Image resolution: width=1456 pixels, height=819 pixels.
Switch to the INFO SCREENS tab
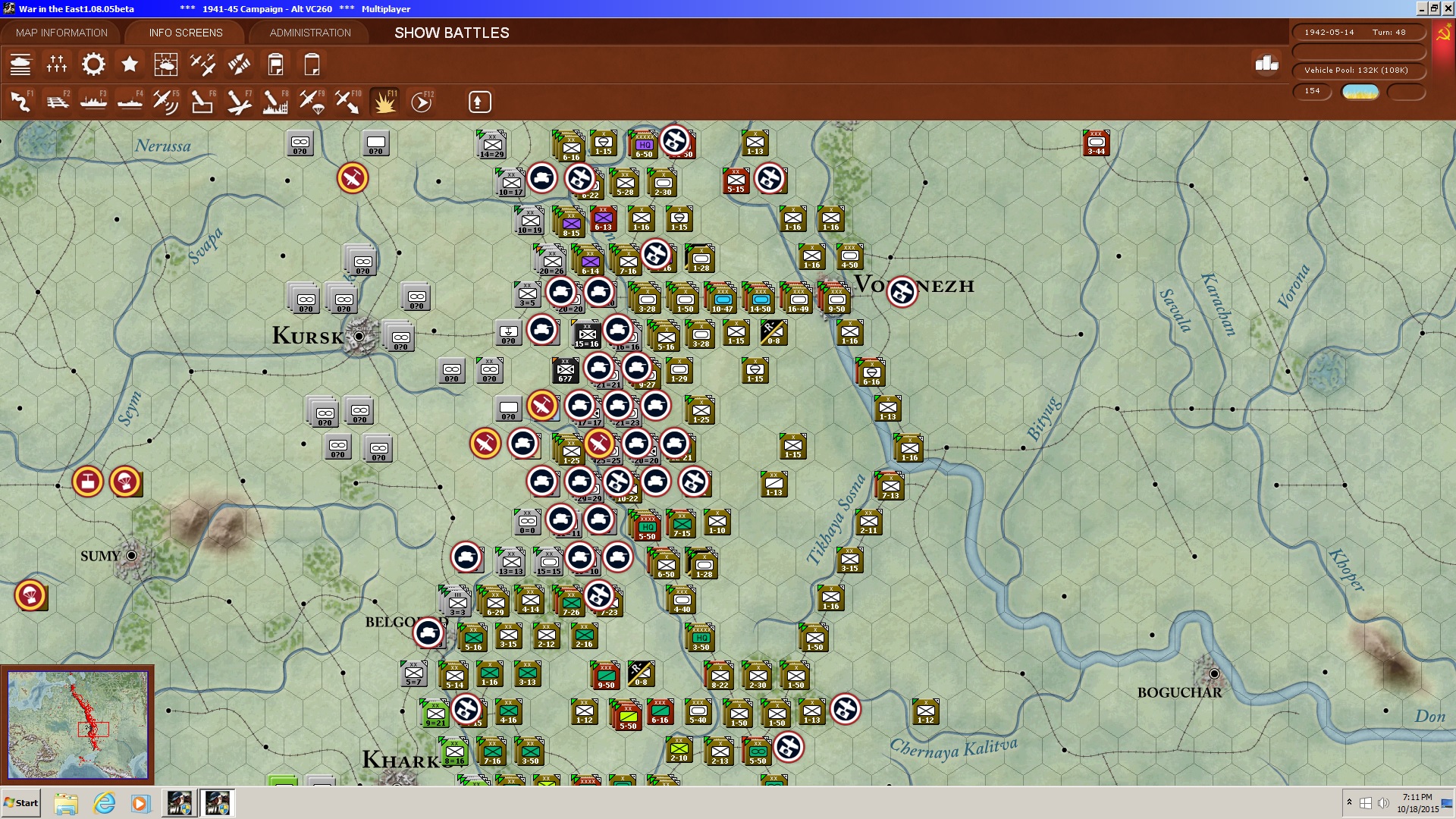click(x=185, y=33)
